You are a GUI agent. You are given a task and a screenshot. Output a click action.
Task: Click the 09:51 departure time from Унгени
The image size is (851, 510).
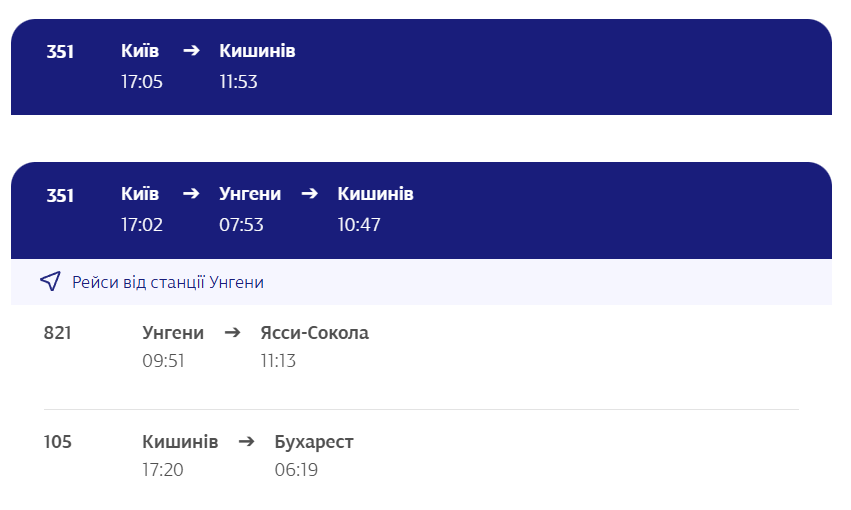164,361
